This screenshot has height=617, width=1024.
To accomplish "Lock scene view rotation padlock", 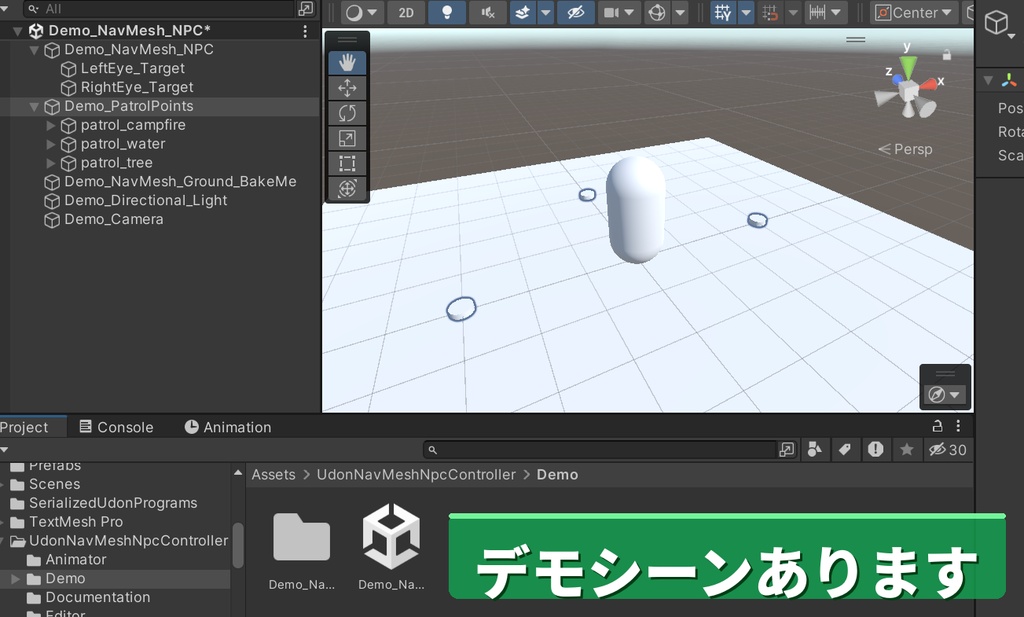I will [946, 55].
